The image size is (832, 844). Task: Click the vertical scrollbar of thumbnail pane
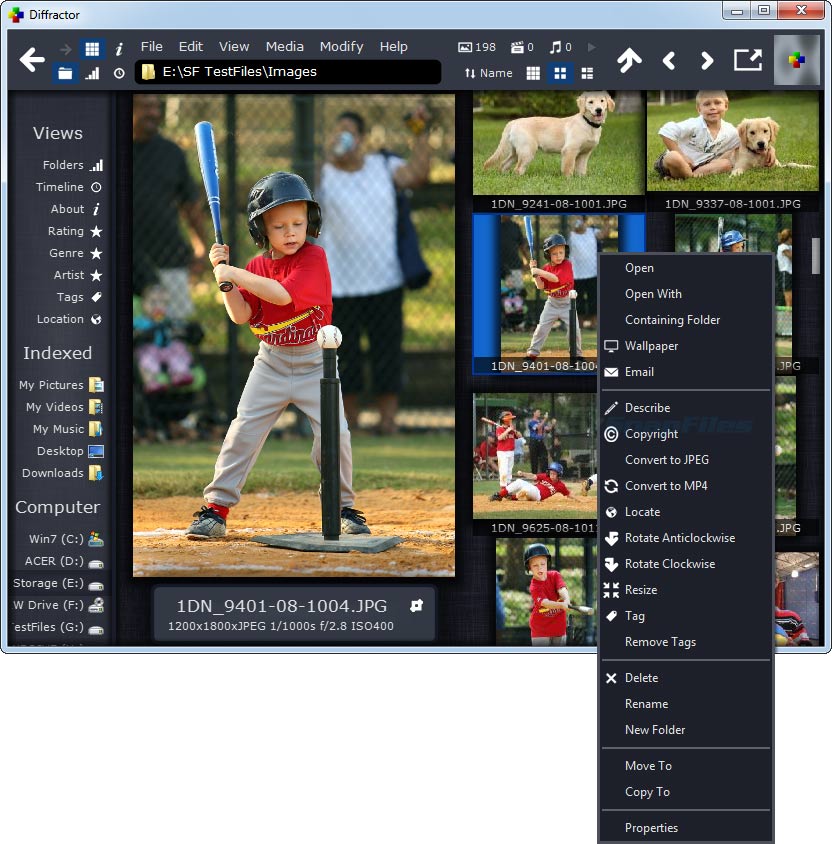tap(816, 254)
